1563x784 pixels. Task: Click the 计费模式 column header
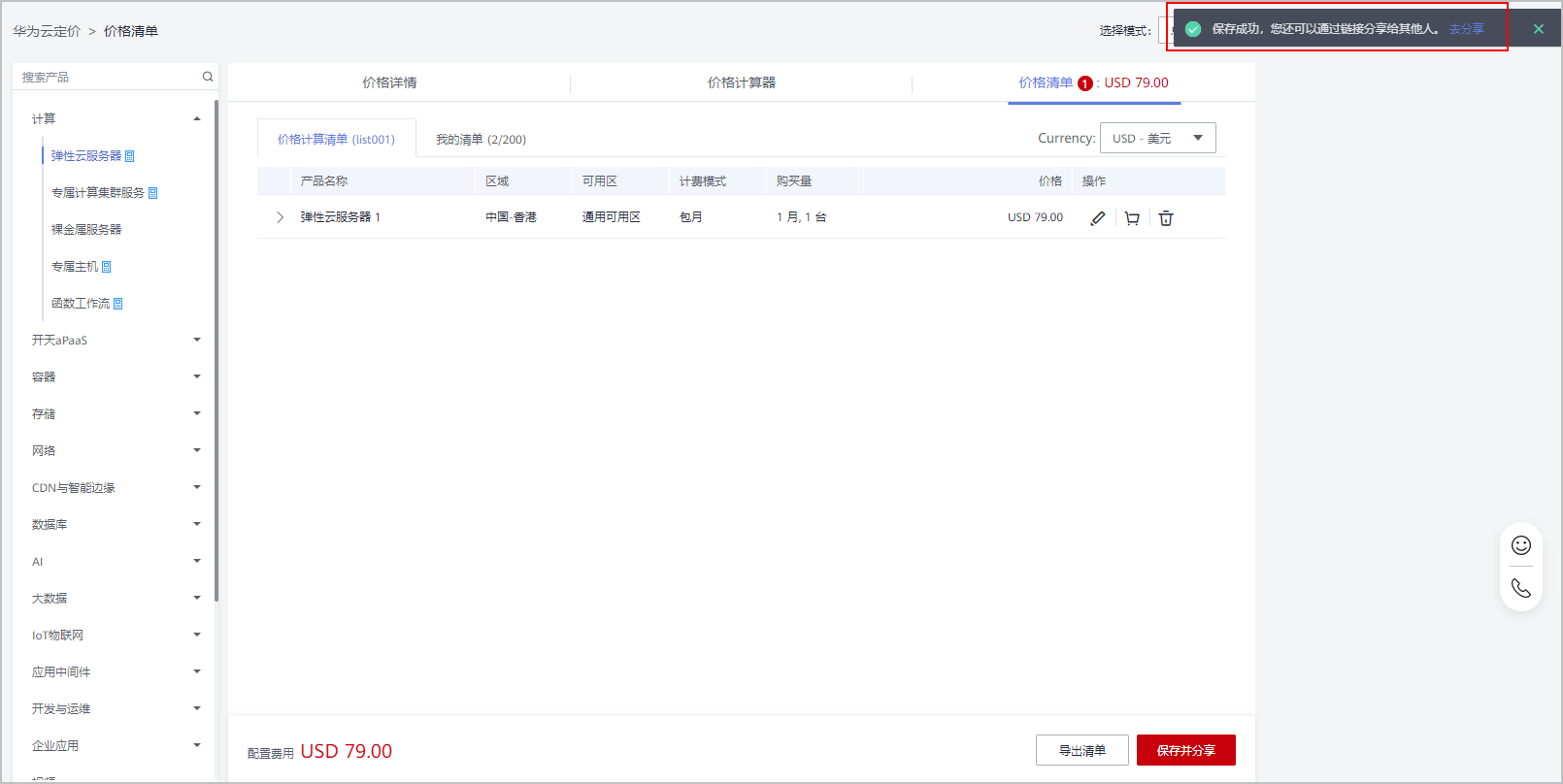pyautogui.click(x=703, y=181)
